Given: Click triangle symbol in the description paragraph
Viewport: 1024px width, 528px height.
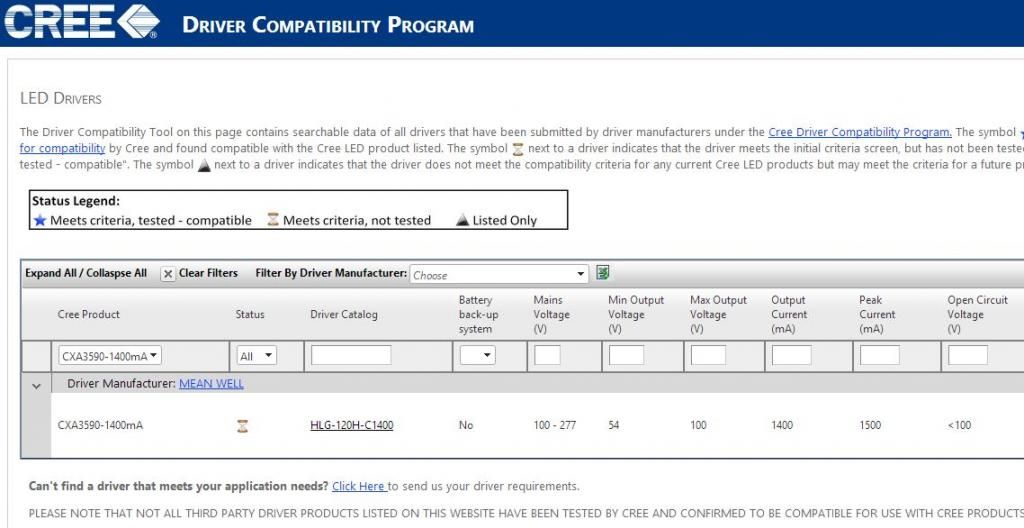Looking at the screenshot, I should [x=204, y=165].
